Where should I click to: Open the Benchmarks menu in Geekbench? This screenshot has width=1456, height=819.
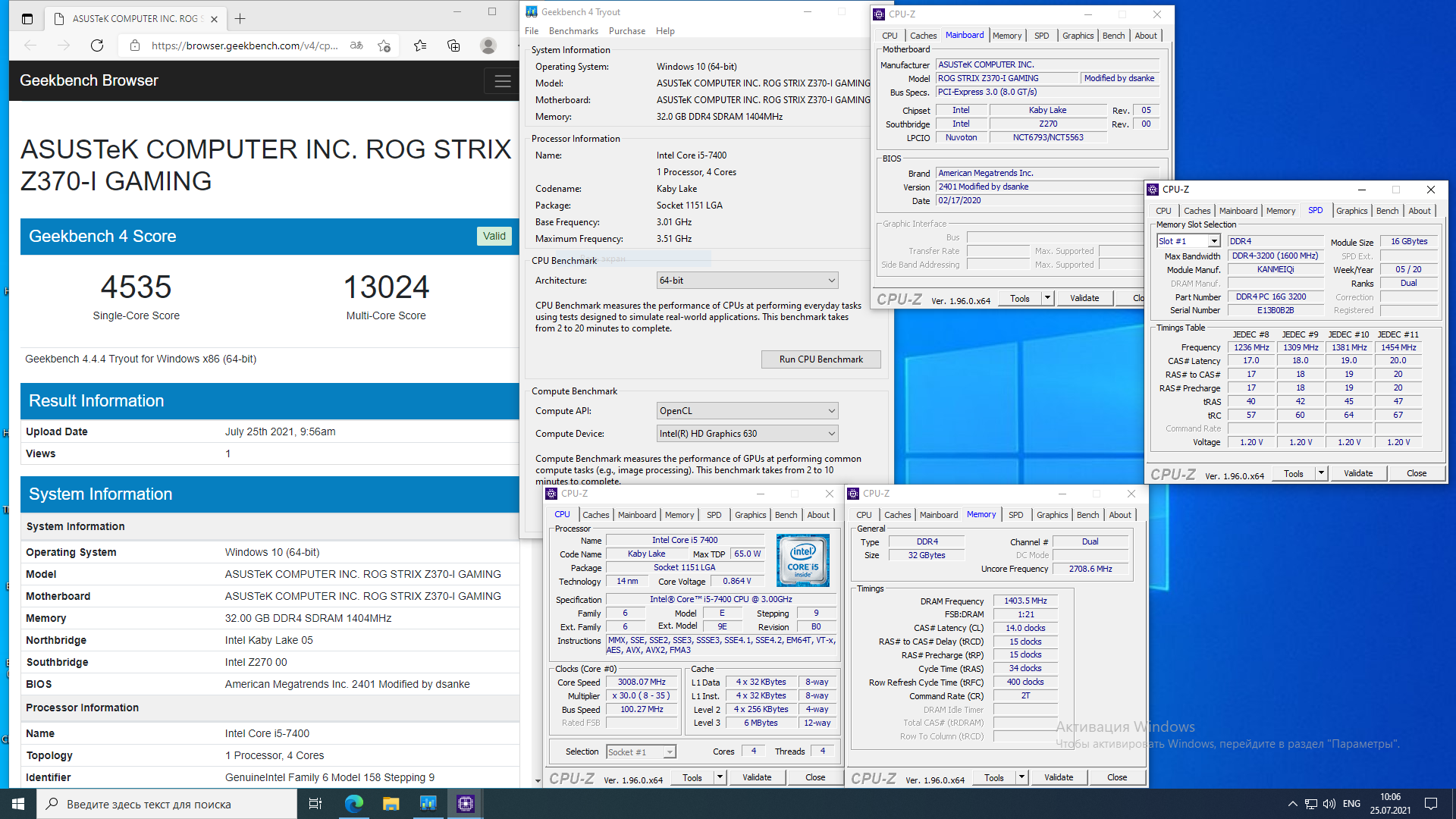coord(573,31)
